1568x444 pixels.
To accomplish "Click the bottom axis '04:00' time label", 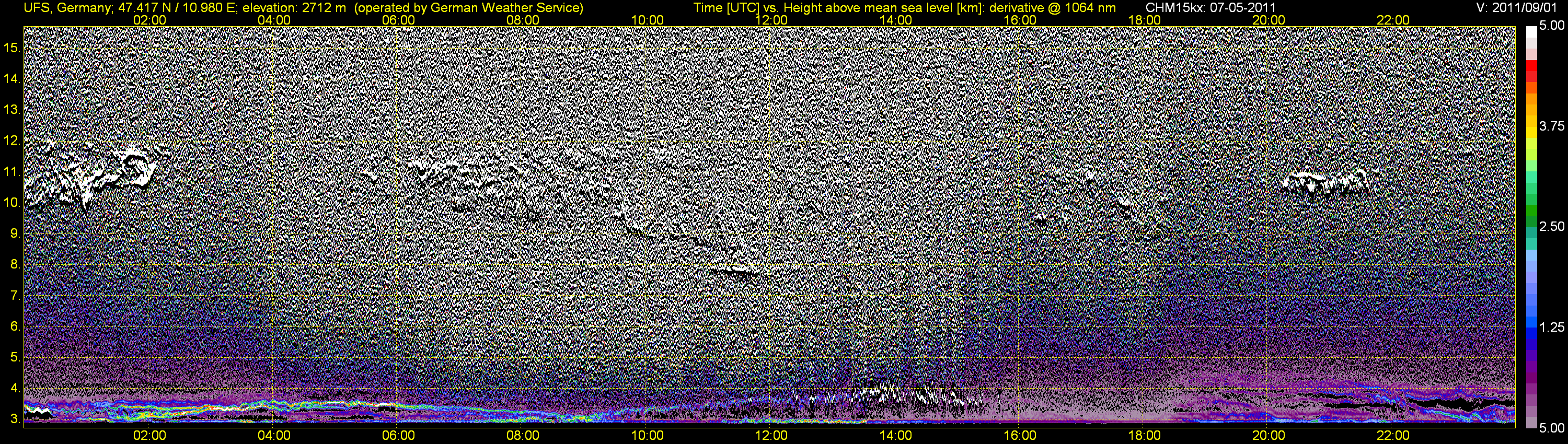I will tap(274, 436).
